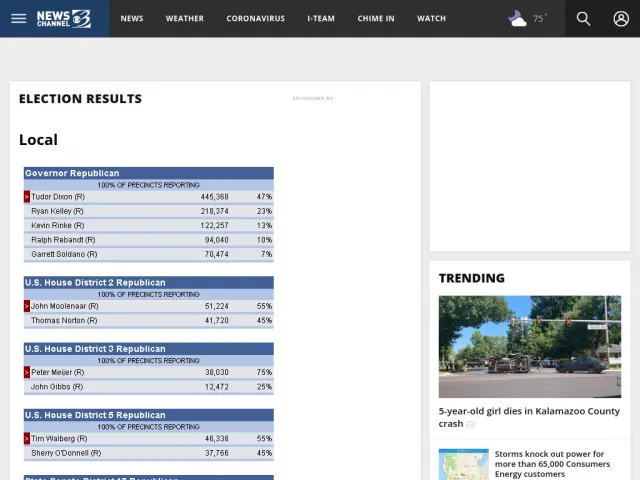Click the winner arrow marker beside Peter Meijer
The image size is (640, 480).
pyautogui.click(x=27, y=372)
